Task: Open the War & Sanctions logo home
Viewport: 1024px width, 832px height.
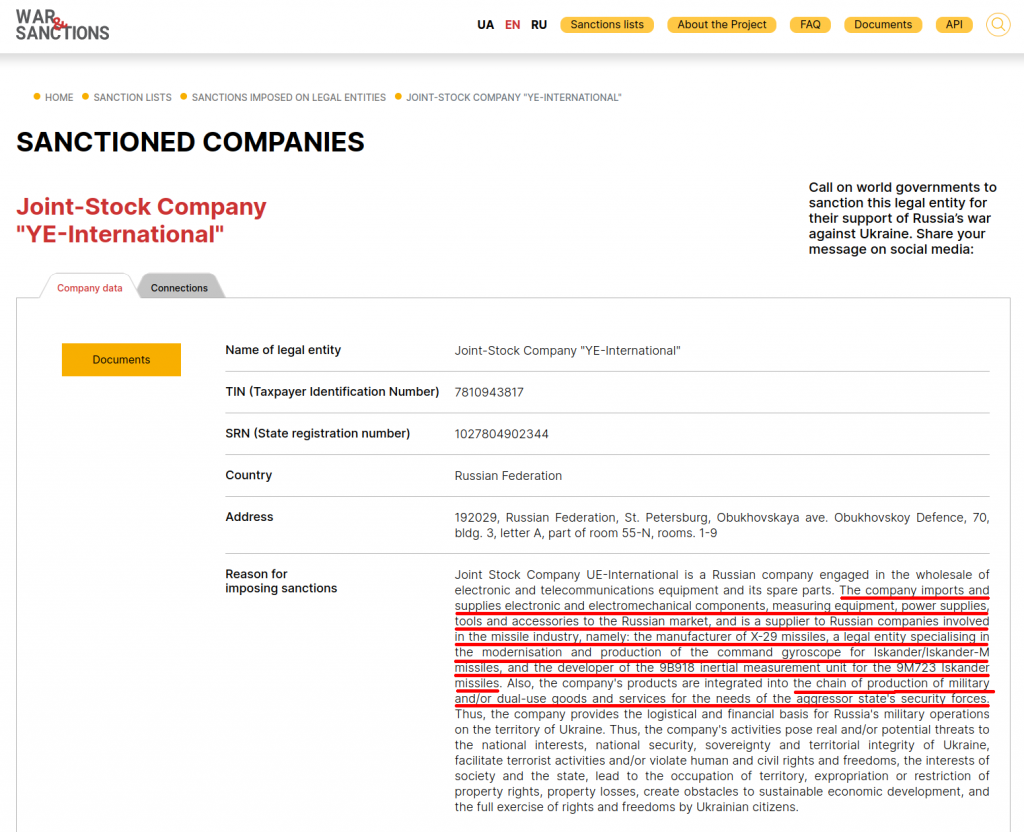Action: coord(62,25)
